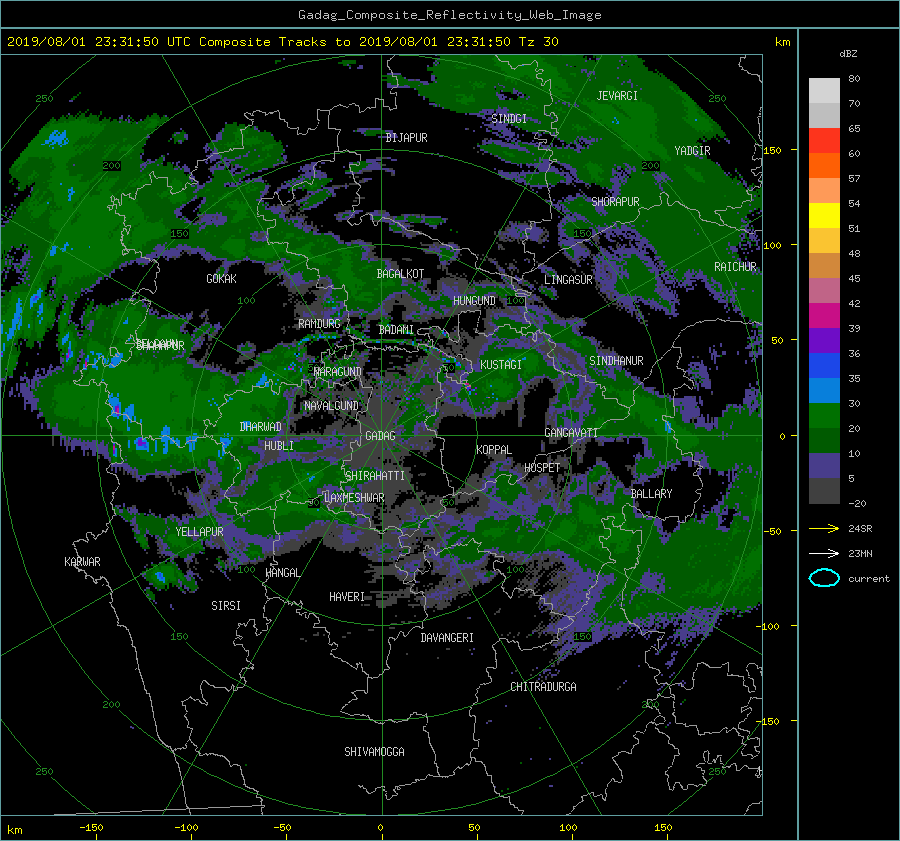Image resolution: width=900 pixels, height=841 pixels.
Task: Click the SIRSI city label
Action: (x=226, y=606)
